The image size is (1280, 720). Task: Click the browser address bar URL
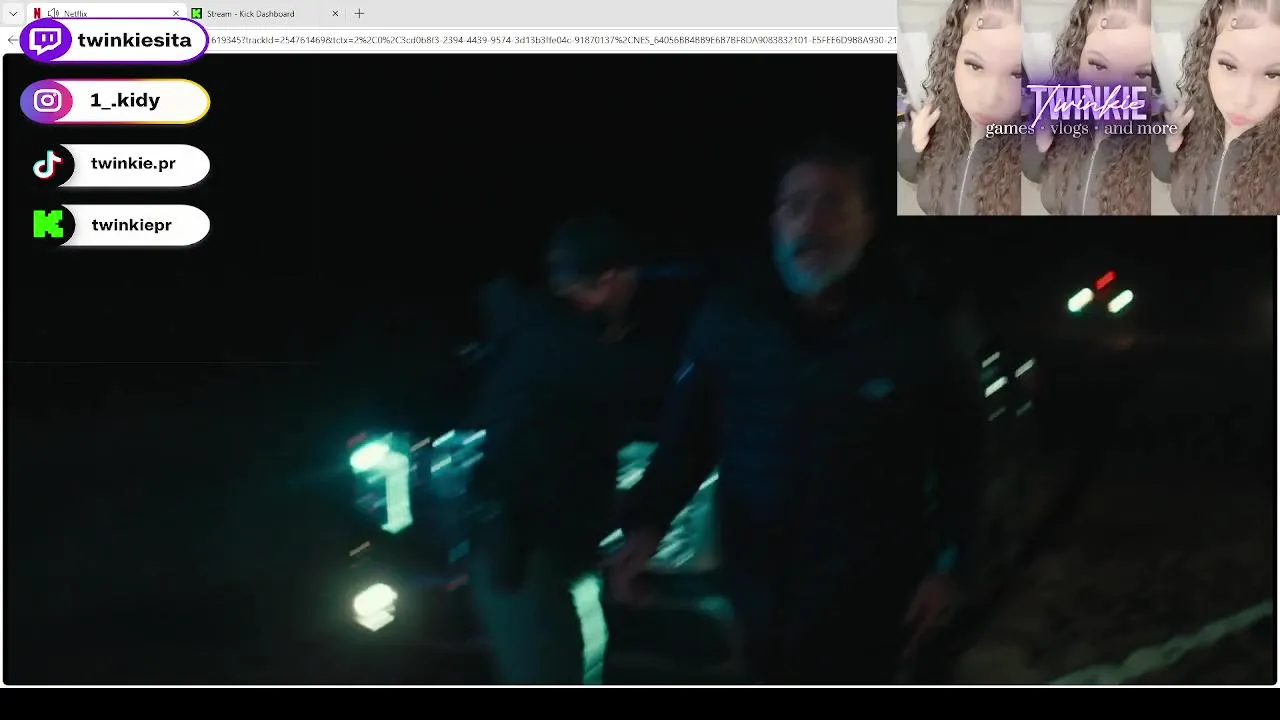pyautogui.click(x=553, y=40)
